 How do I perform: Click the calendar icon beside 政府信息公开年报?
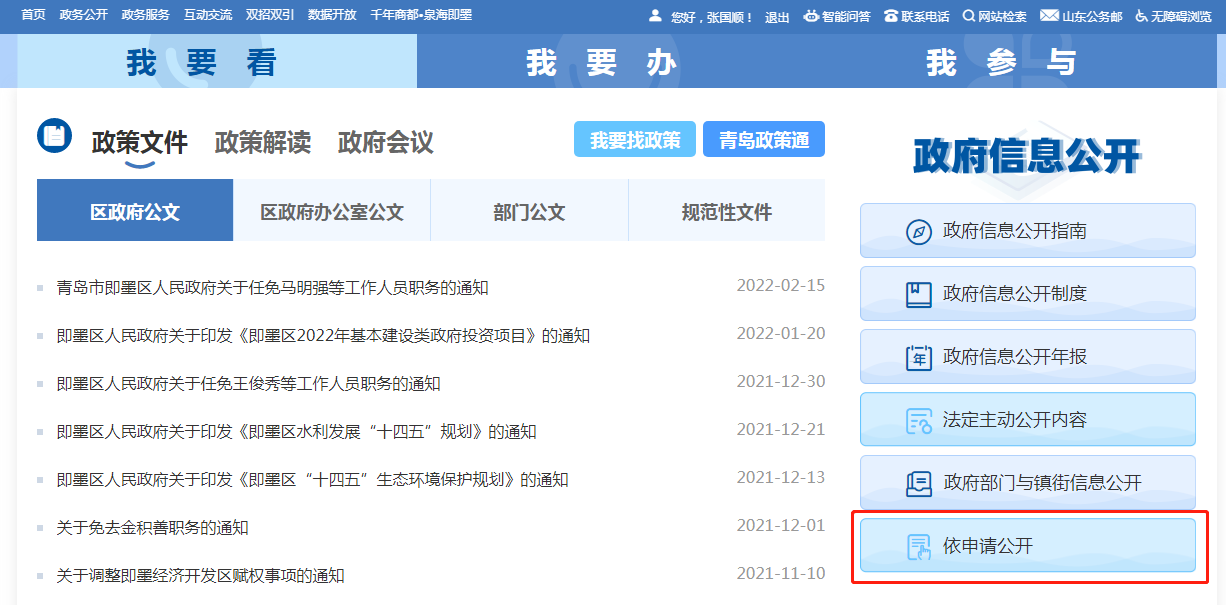pos(918,357)
